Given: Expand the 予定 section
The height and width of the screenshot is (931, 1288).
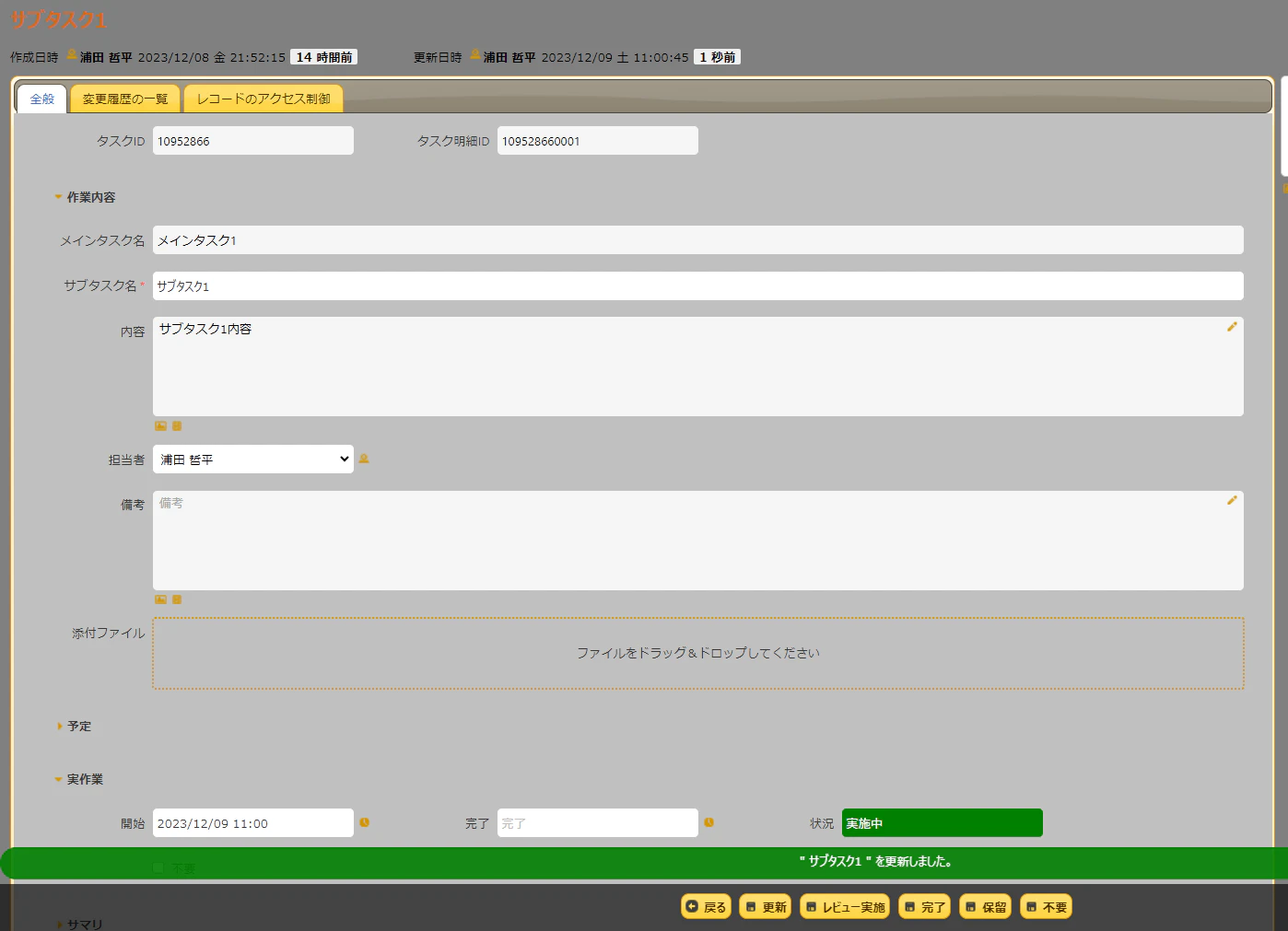Looking at the screenshot, I should [x=74, y=727].
